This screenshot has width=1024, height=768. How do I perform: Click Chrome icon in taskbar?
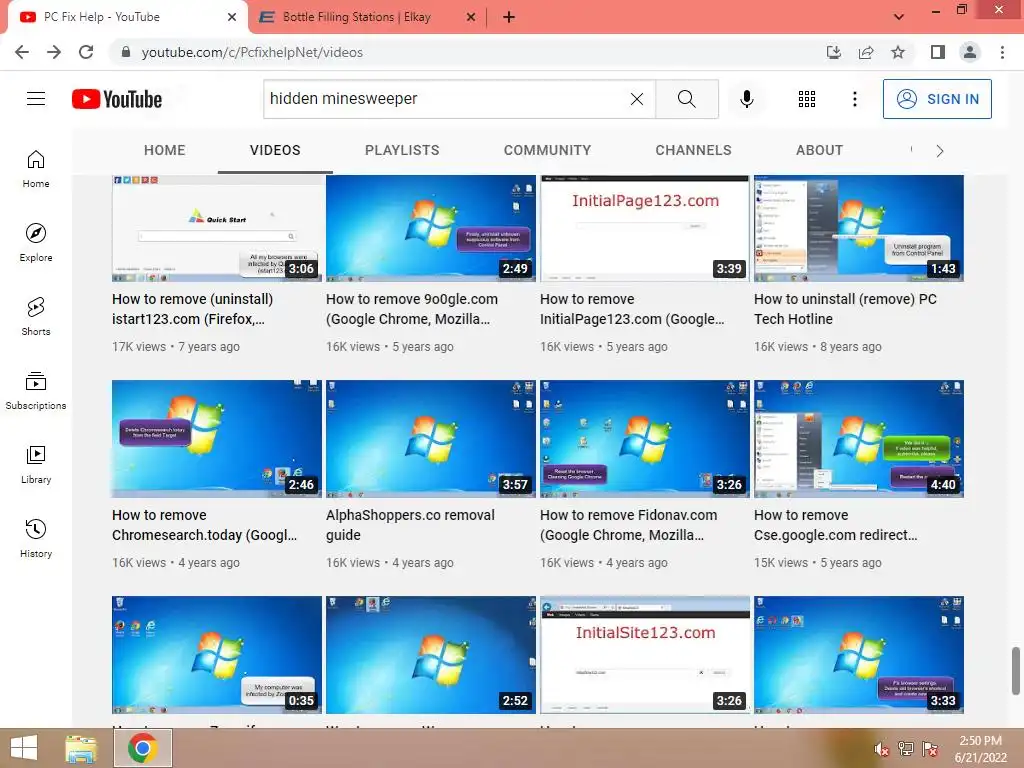pos(143,748)
